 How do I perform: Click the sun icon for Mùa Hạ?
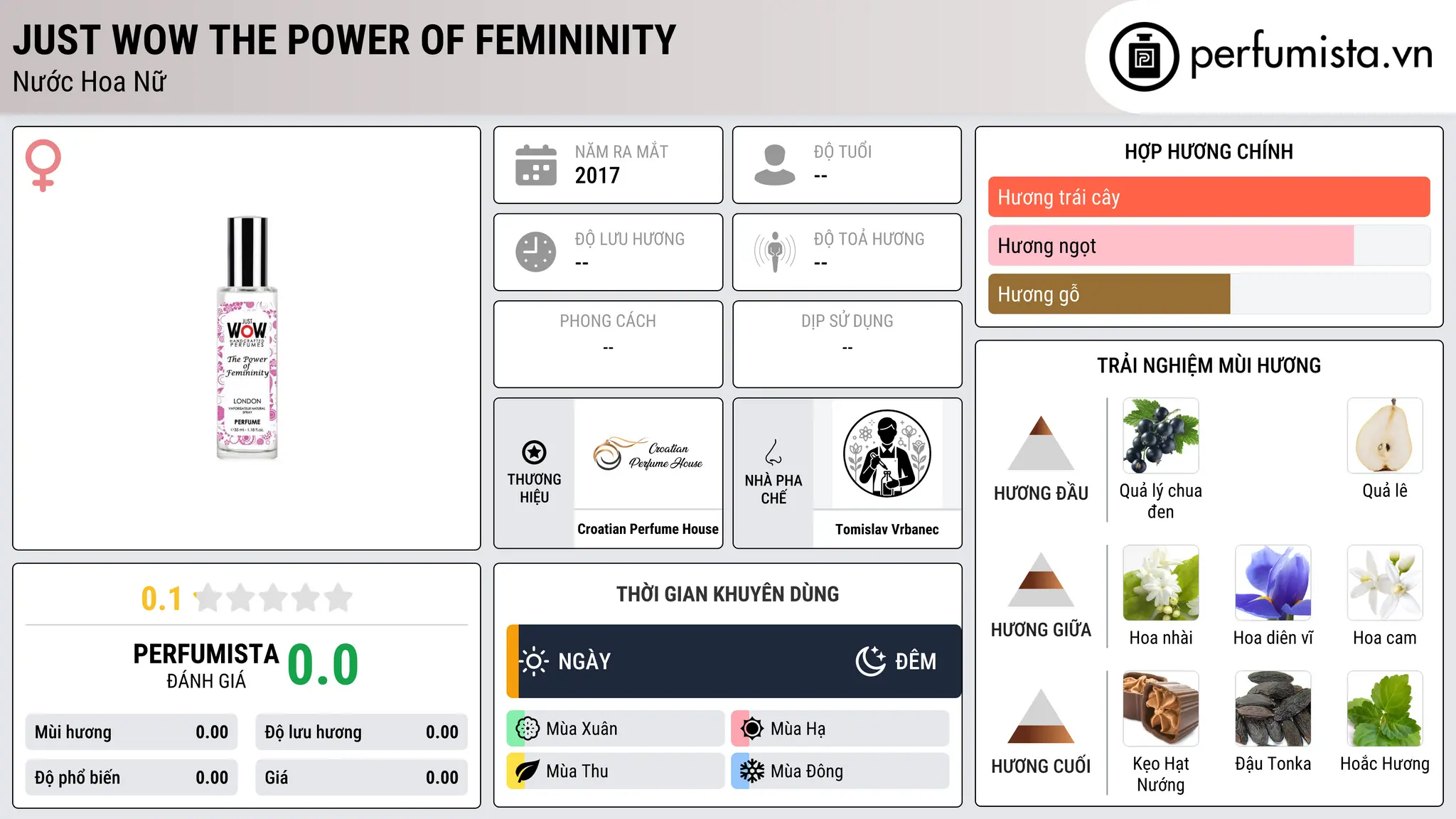pyautogui.click(x=752, y=729)
